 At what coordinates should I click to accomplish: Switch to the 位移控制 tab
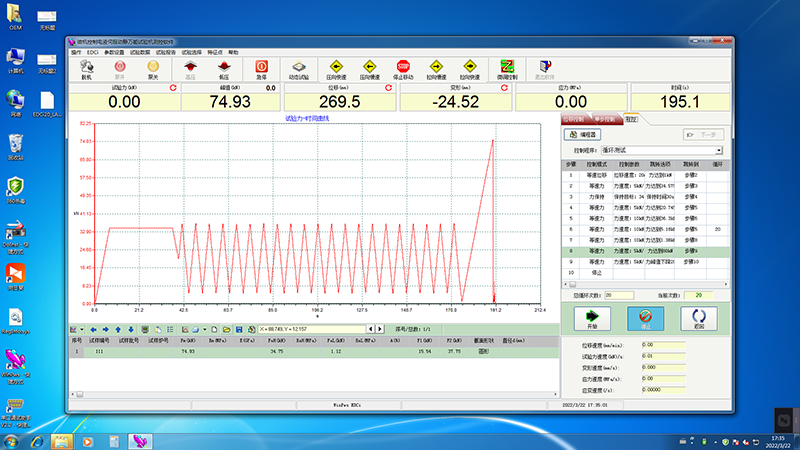575,118
